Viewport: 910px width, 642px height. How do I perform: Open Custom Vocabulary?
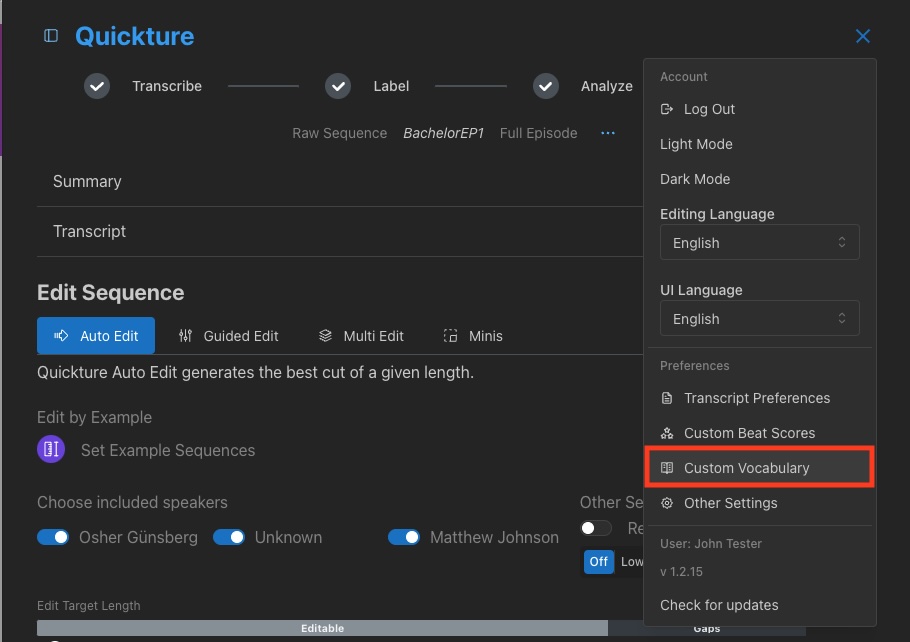759,468
